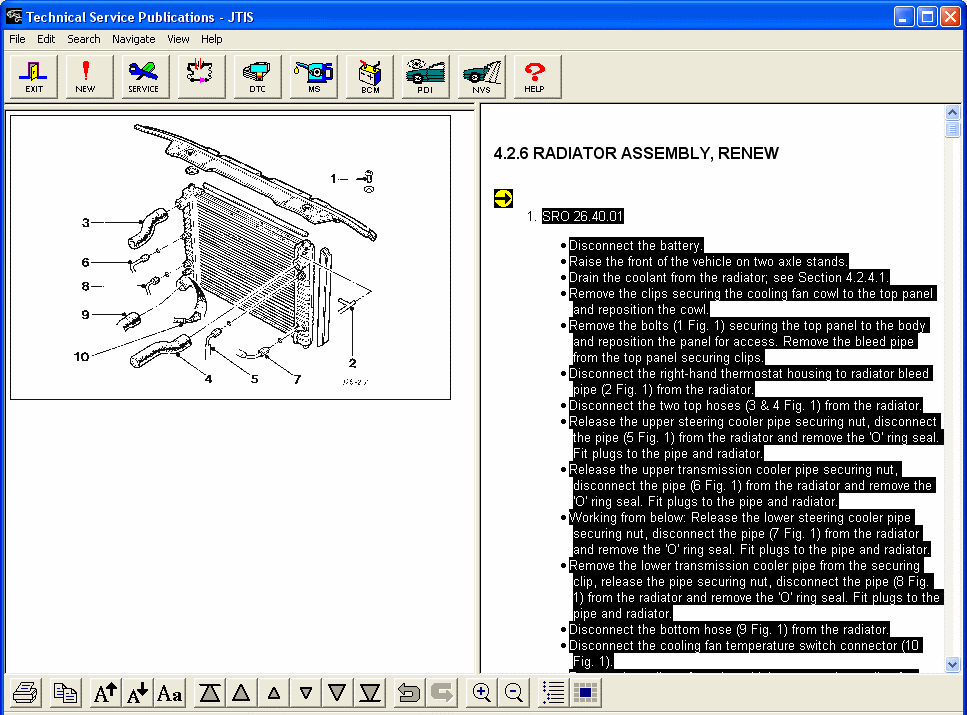This screenshot has height=715, width=967.
Task: Open the File menu
Action: [x=17, y=39]
